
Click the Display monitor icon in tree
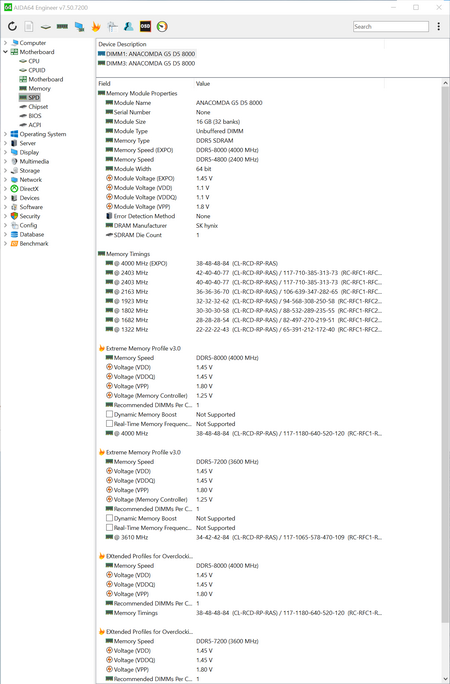pyautogui.click(x=14, y=152)
